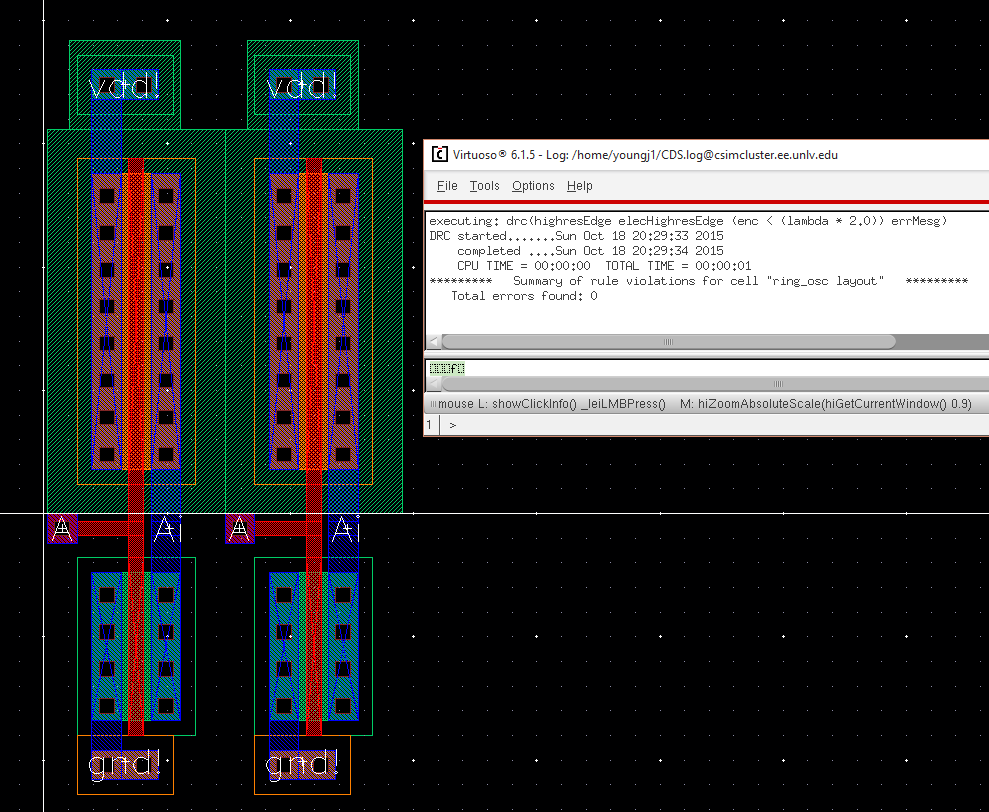
Task: Select the right vdd! label in the layout
Action: pos(303,86)
